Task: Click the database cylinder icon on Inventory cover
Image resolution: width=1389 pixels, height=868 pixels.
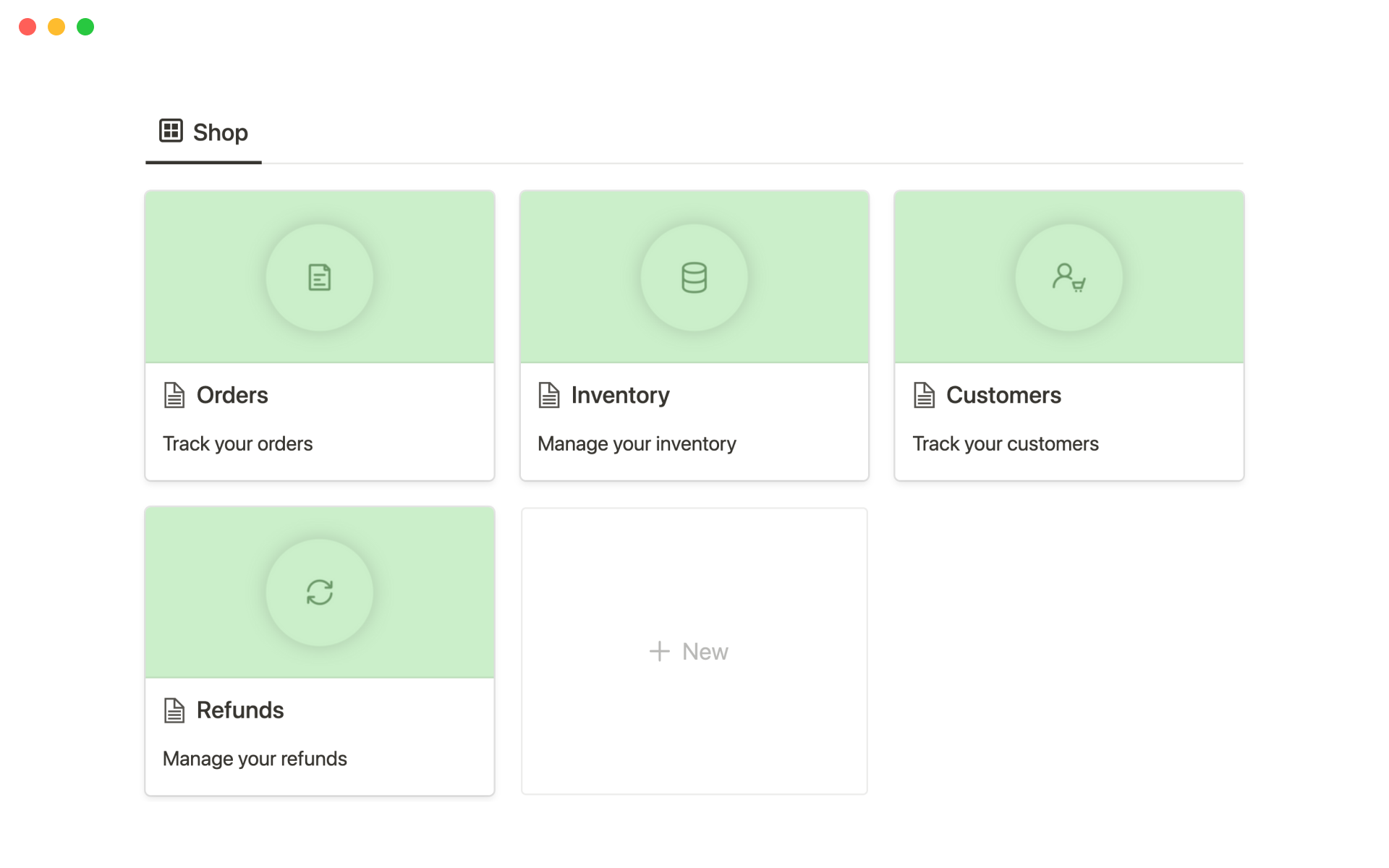Action: point(694,278)
